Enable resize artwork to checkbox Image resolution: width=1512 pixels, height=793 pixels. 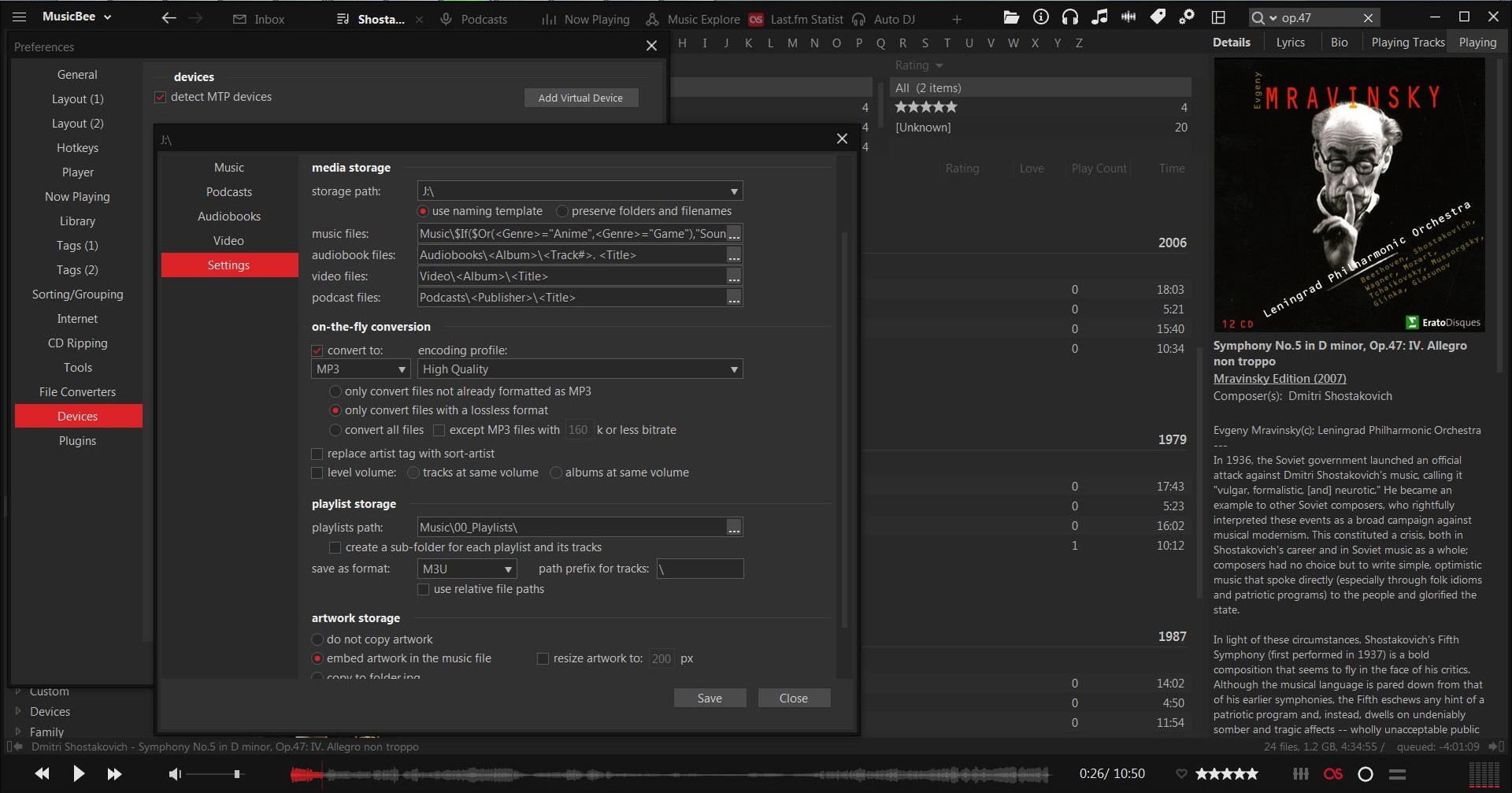(x=543, y=658)
